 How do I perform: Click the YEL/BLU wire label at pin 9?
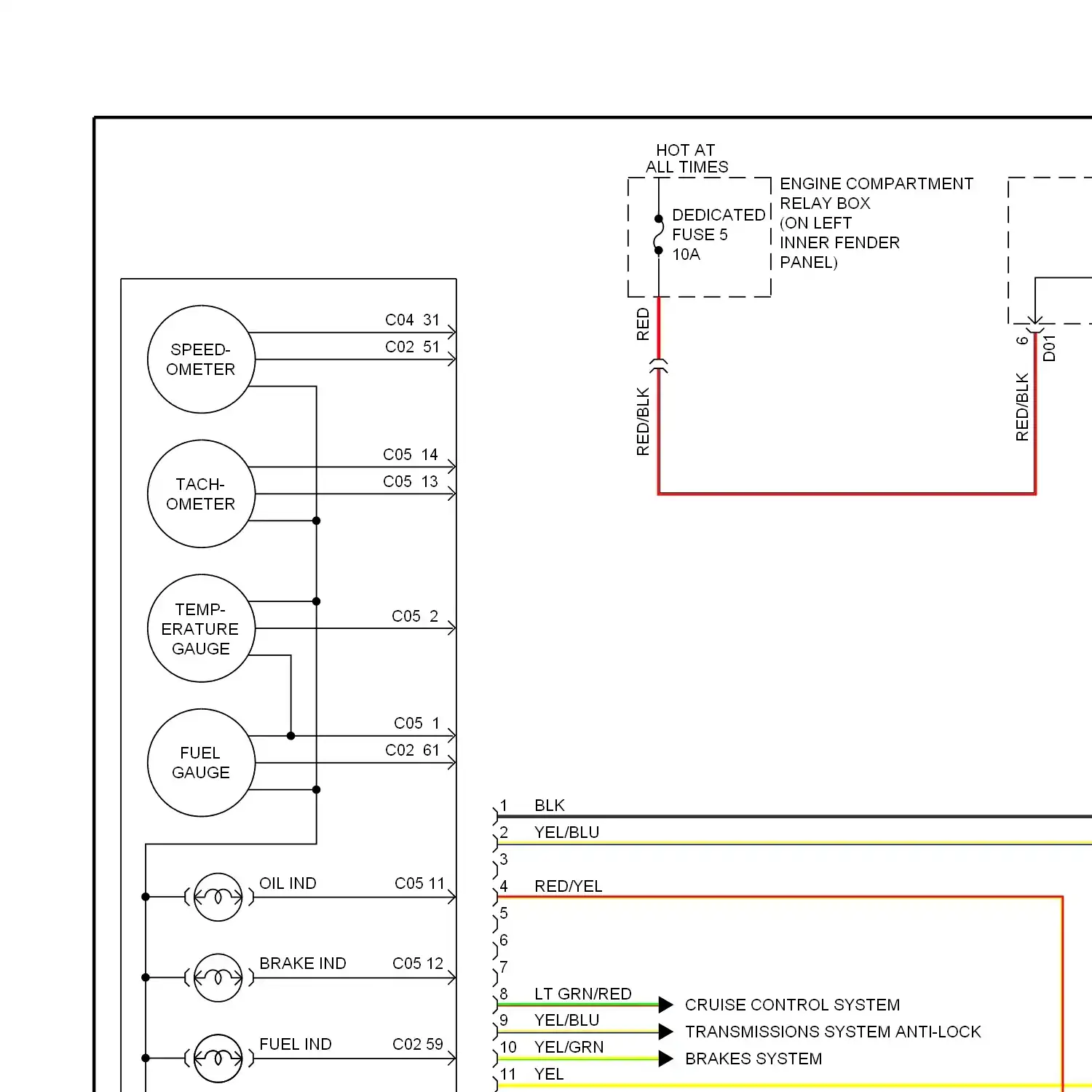(567, 1020)
